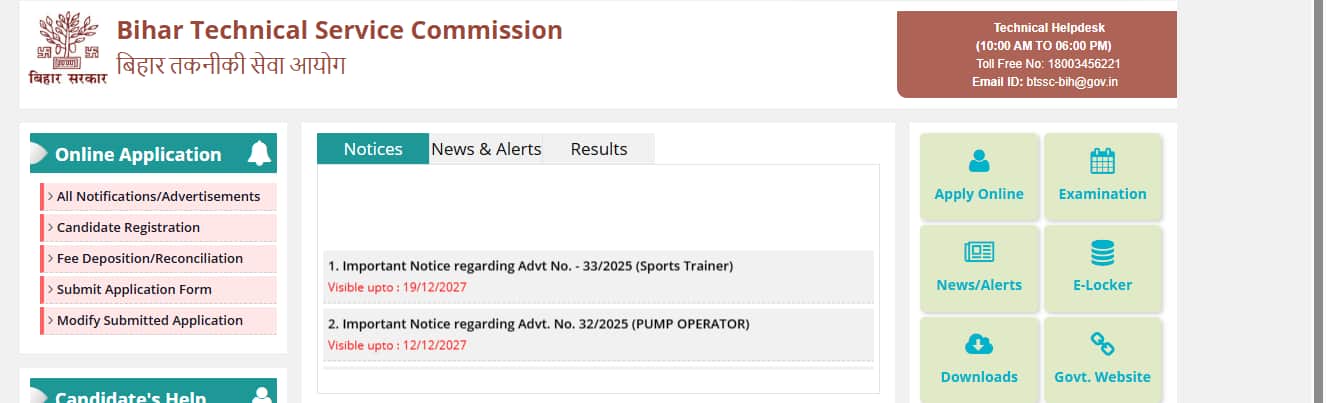1326x403 pixels.
Task: Open the News & Alerts tab
Action: [x=486, y=149]
